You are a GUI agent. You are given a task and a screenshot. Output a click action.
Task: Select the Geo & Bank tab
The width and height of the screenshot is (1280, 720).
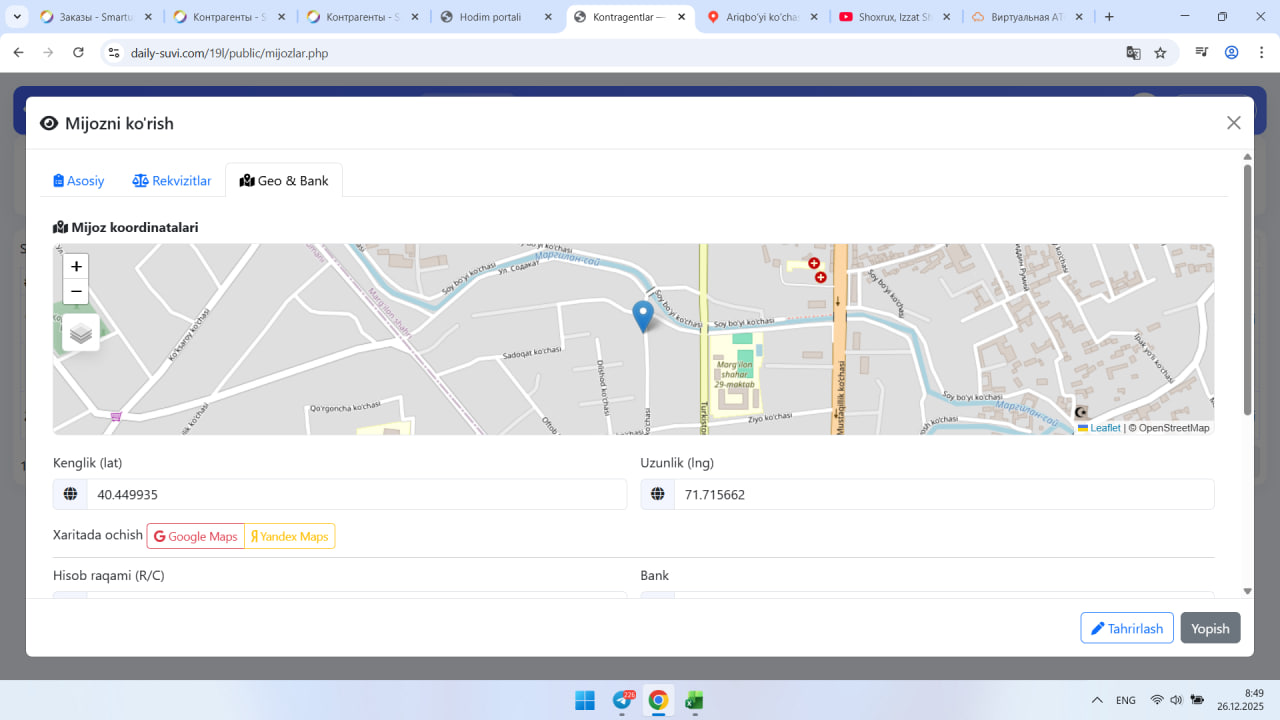[284, 181]
